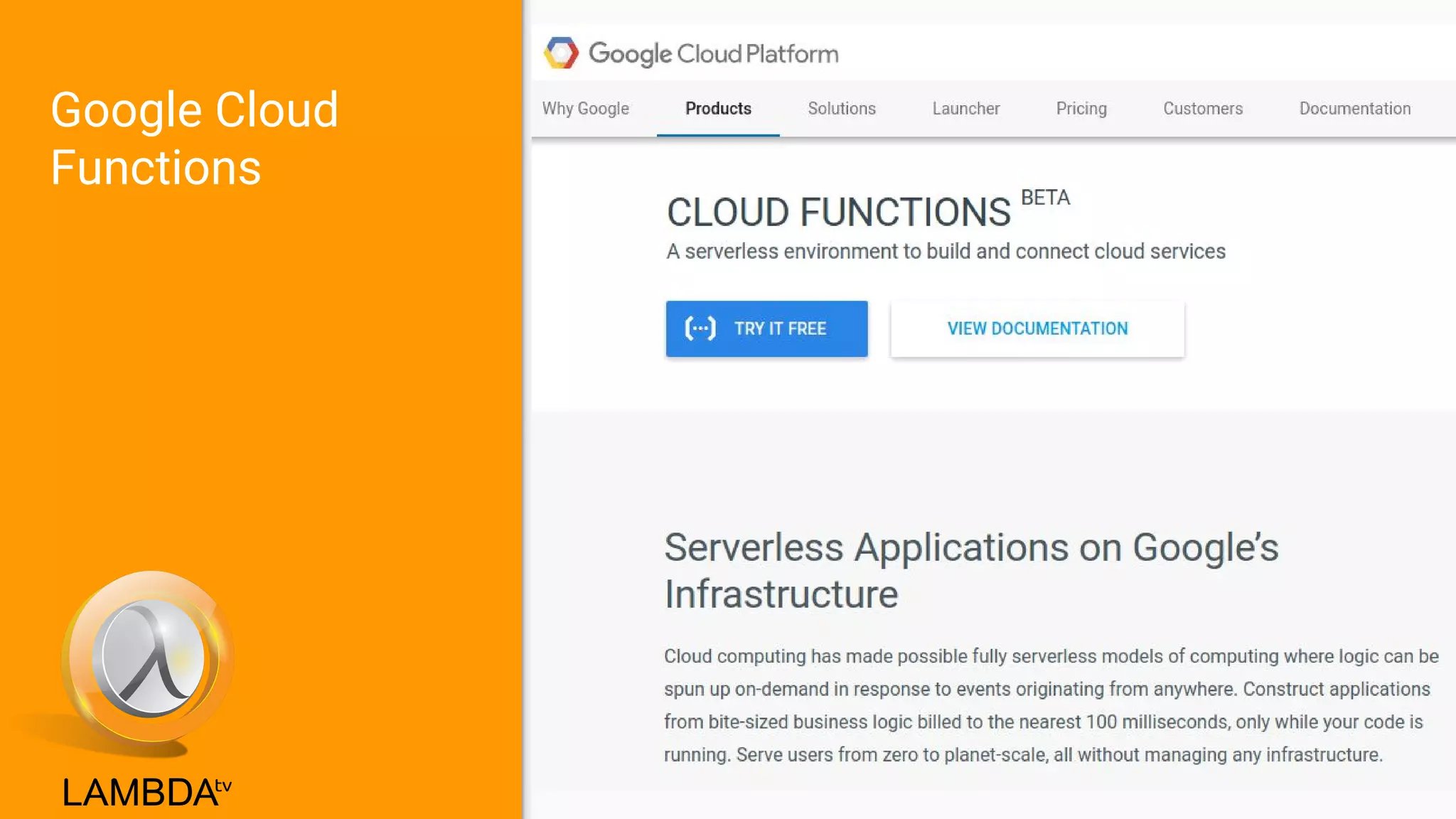This screenshot has height=819, width=1456.
Task: Click the Google Cloud Platform wordmark
Action: point(713,54)
